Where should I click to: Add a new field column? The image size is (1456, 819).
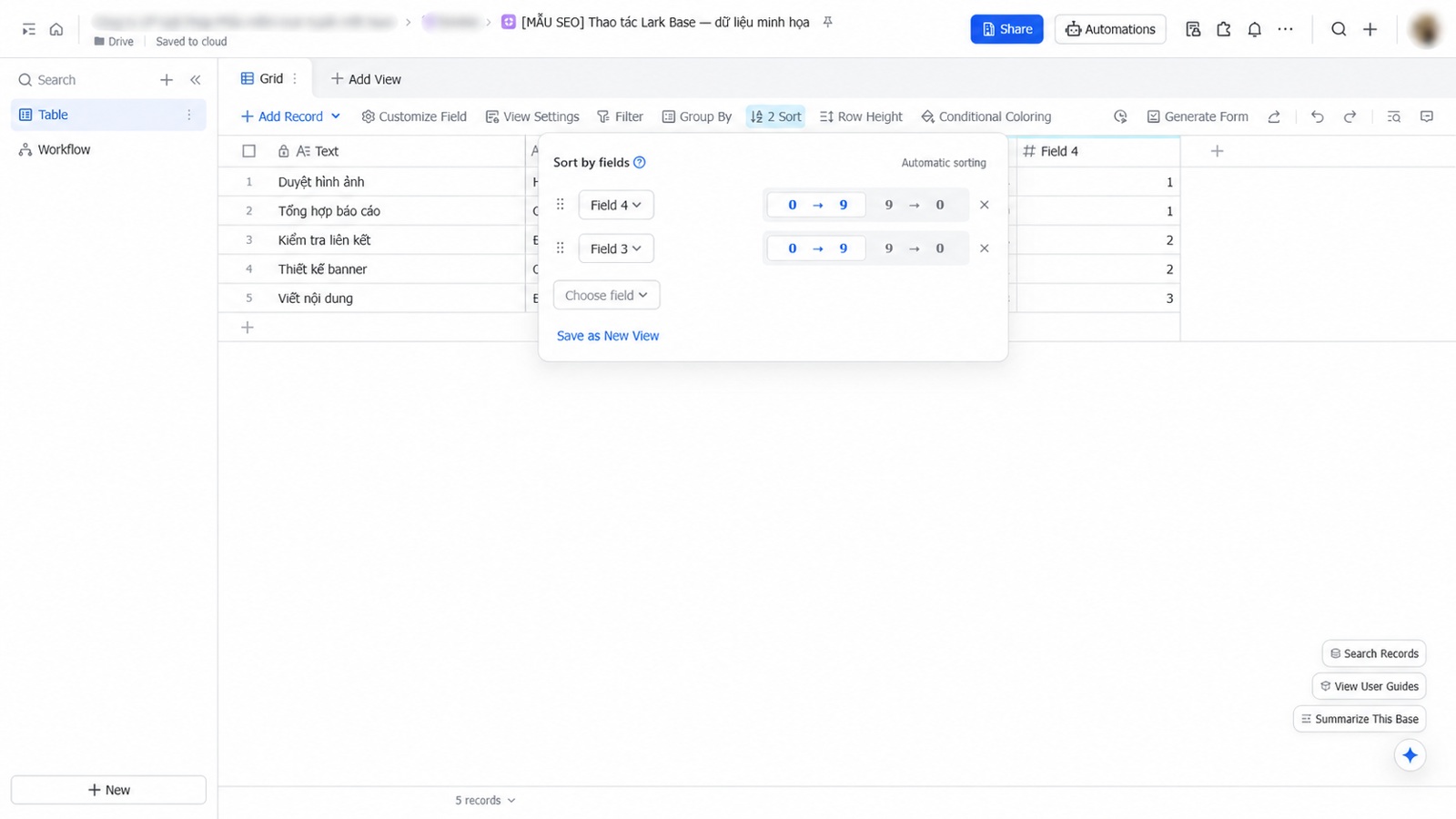click(x=1218, y=151)
